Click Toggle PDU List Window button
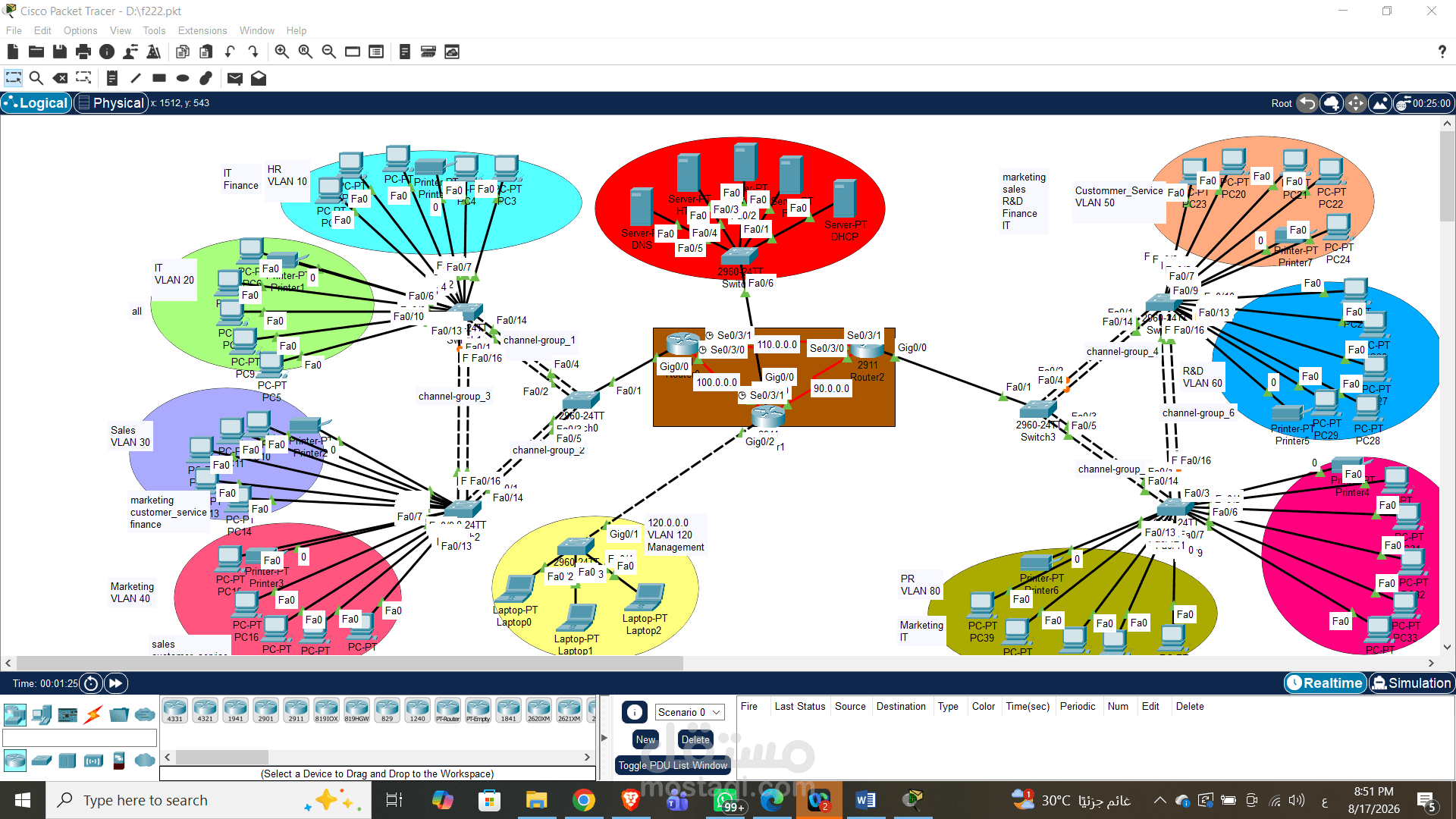This screenshot has width=1456, height=819. click(673, 765)
